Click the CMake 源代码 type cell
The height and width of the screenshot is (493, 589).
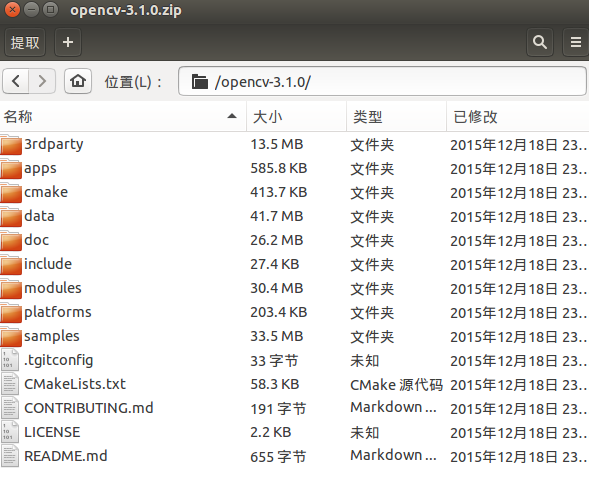[396, 385]
